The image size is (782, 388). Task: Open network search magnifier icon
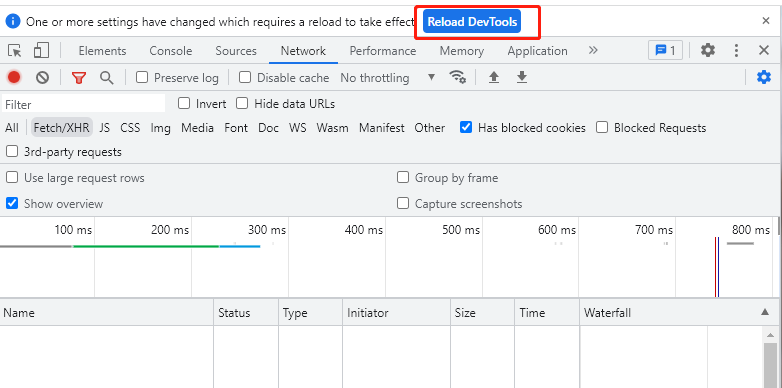click(x=106, y=78)
